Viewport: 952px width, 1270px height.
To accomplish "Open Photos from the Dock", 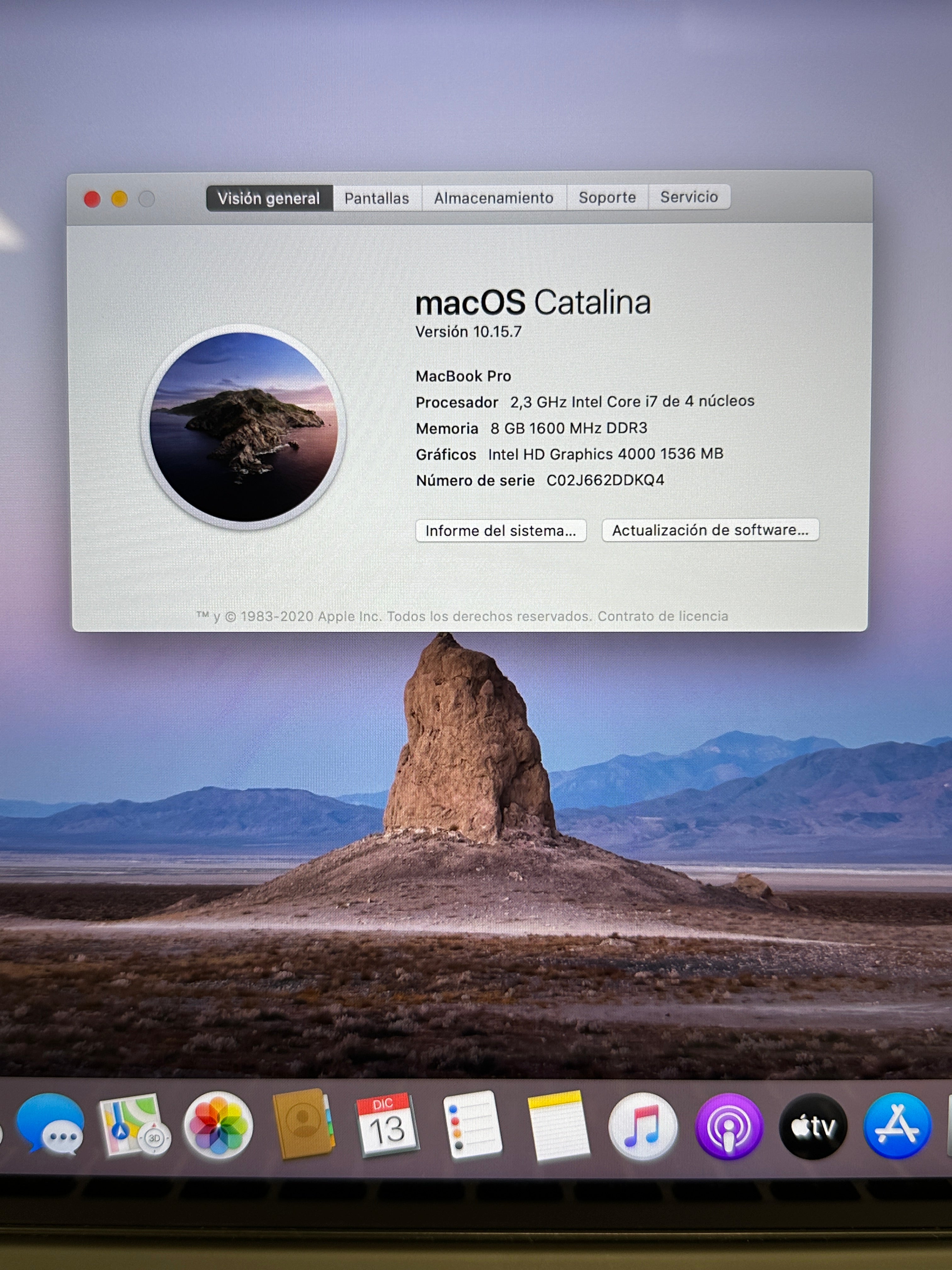I will (220, 1127).
